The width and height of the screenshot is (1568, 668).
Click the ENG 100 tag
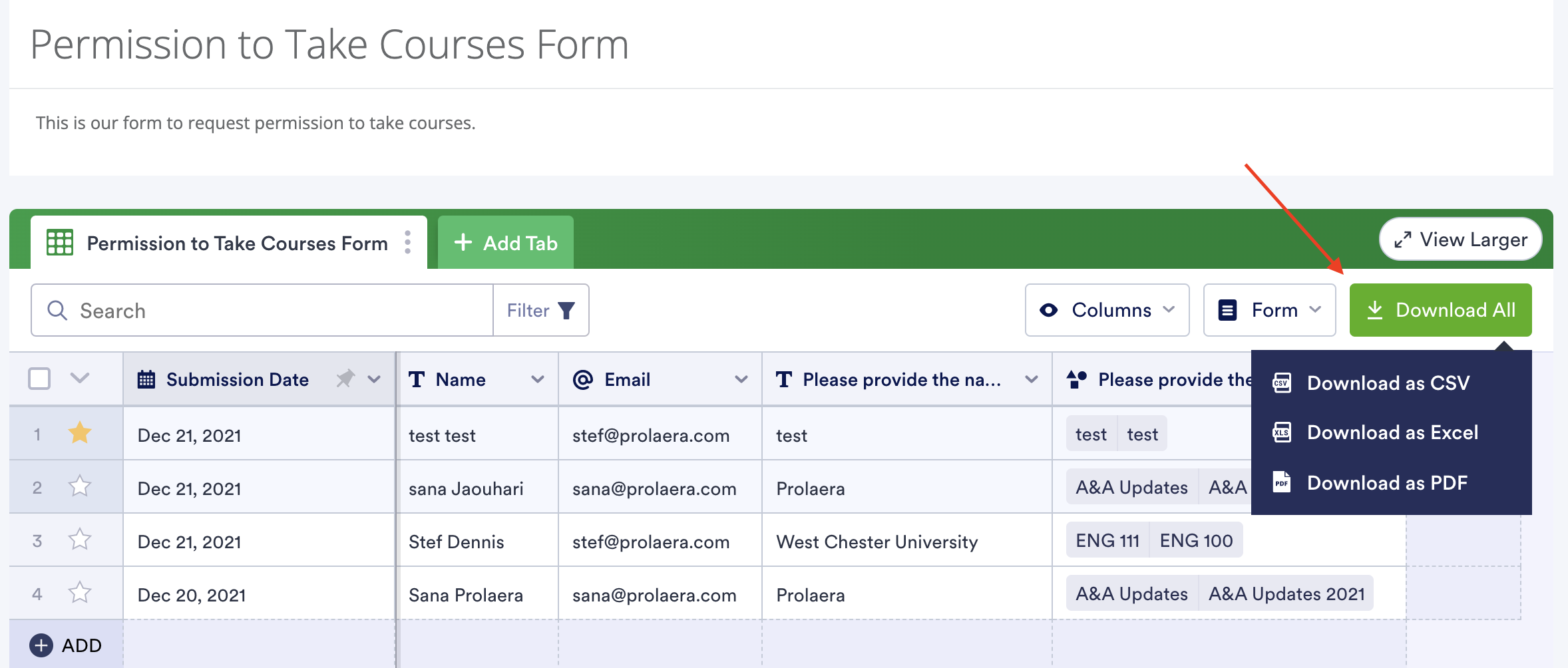pos(1196,540)
